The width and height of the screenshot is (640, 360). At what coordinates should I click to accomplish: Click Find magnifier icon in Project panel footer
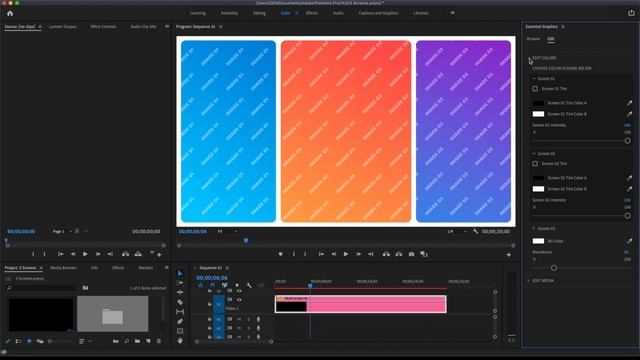[x=127, y=341]
